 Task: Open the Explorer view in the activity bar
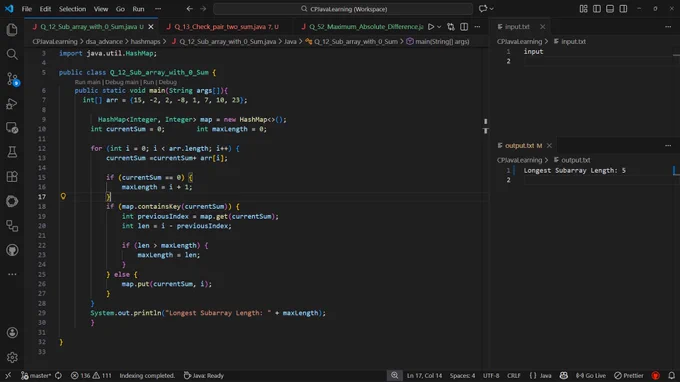point(12,29)
